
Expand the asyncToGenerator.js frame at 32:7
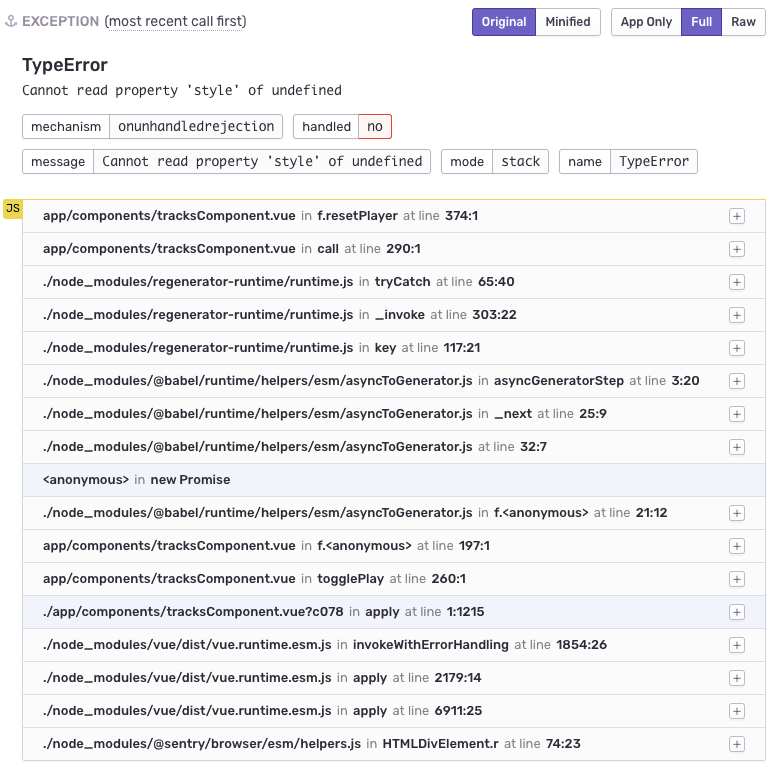737,447
